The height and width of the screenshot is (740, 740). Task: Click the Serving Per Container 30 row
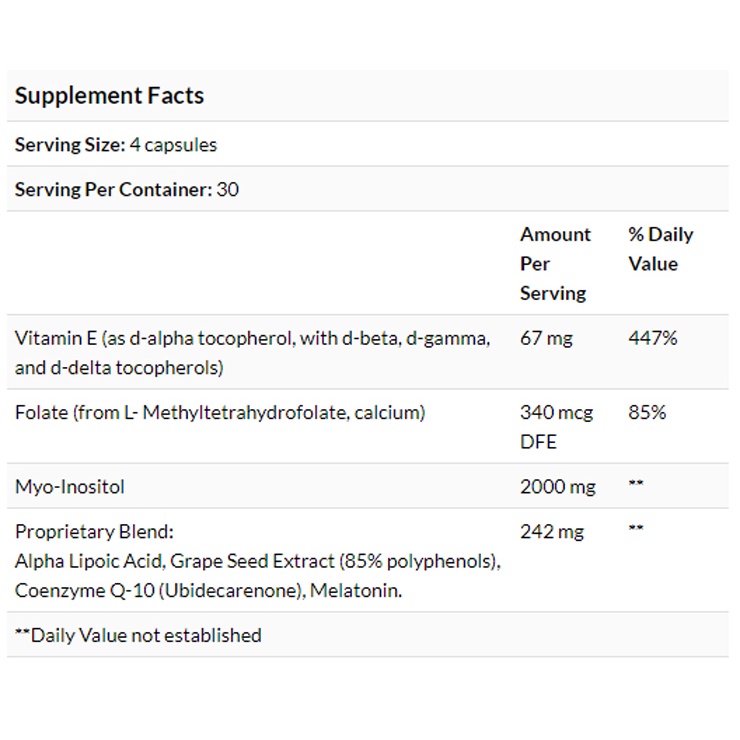[127, 189]
